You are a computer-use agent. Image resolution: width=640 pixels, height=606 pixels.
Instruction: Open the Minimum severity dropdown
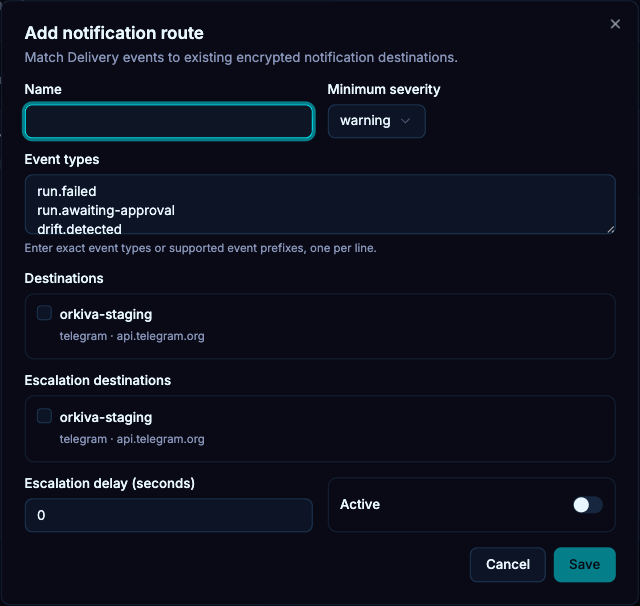376,121
